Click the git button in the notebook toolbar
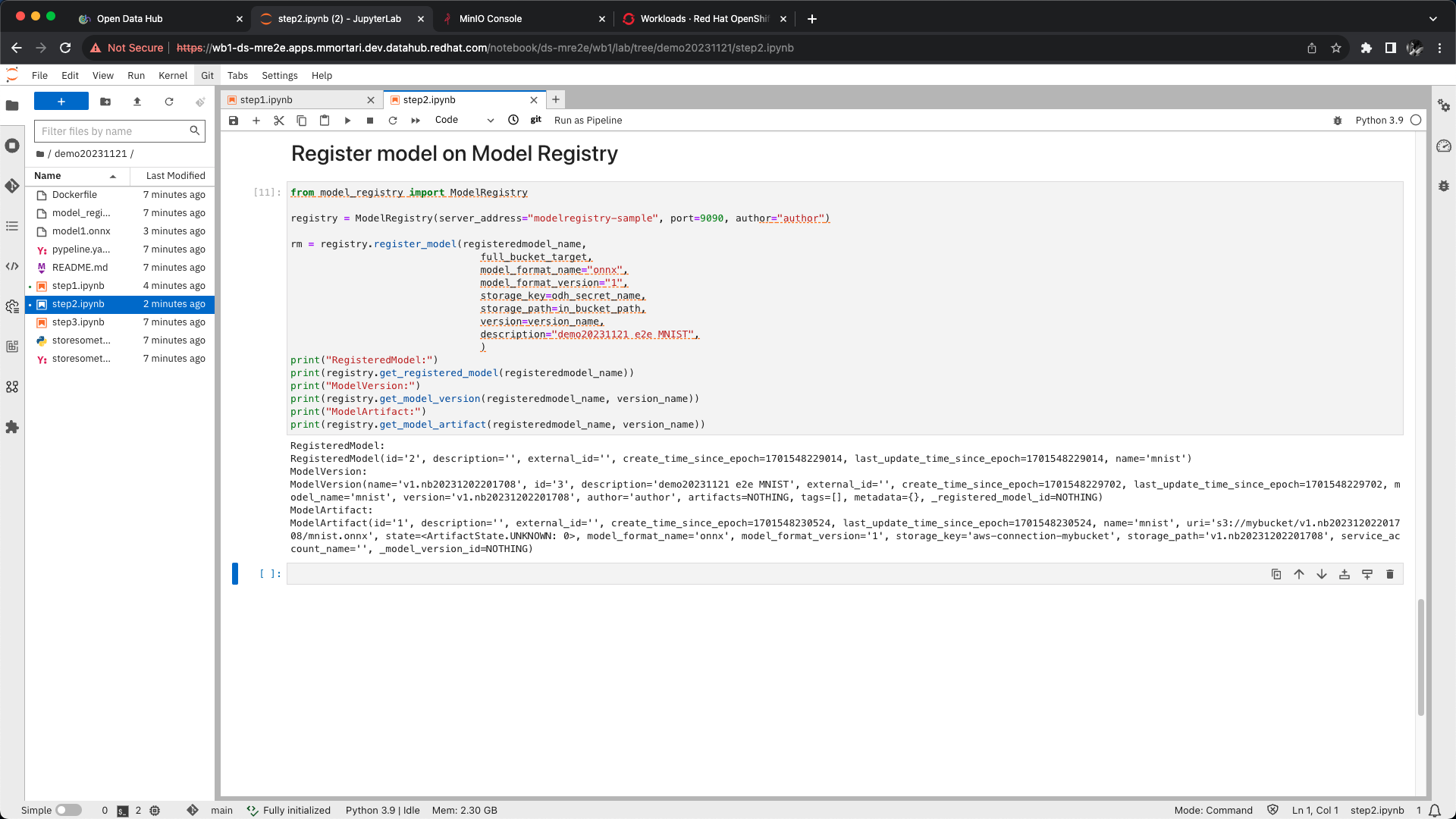 tap(536, 120)
